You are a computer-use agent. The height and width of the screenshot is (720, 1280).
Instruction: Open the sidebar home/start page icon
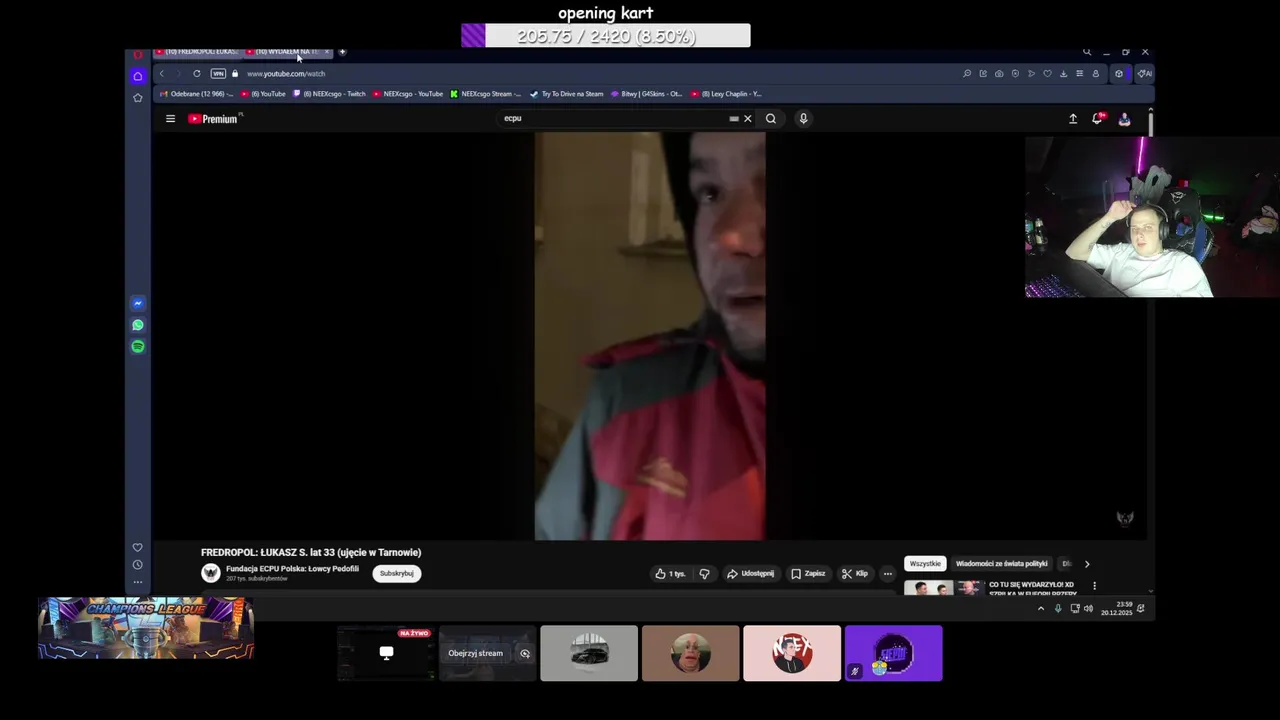pos(138,76)
